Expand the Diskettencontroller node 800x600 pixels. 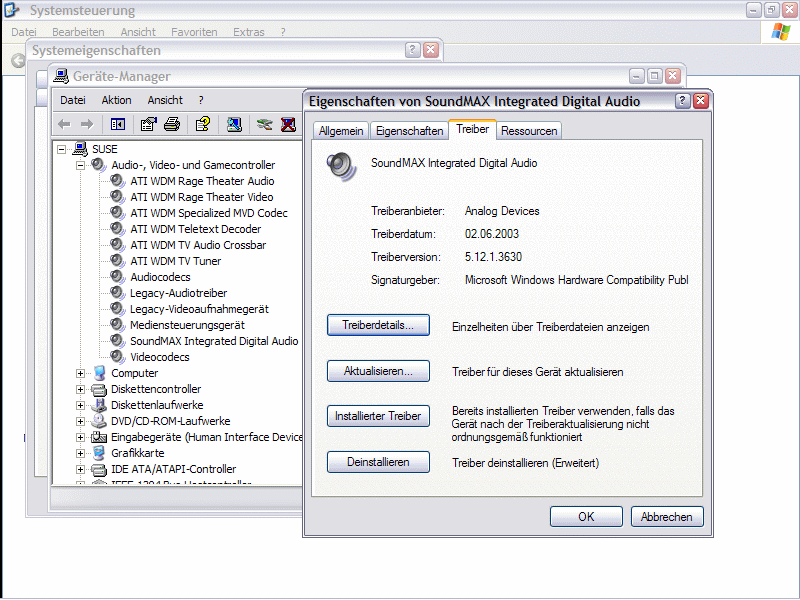(80, 389)
